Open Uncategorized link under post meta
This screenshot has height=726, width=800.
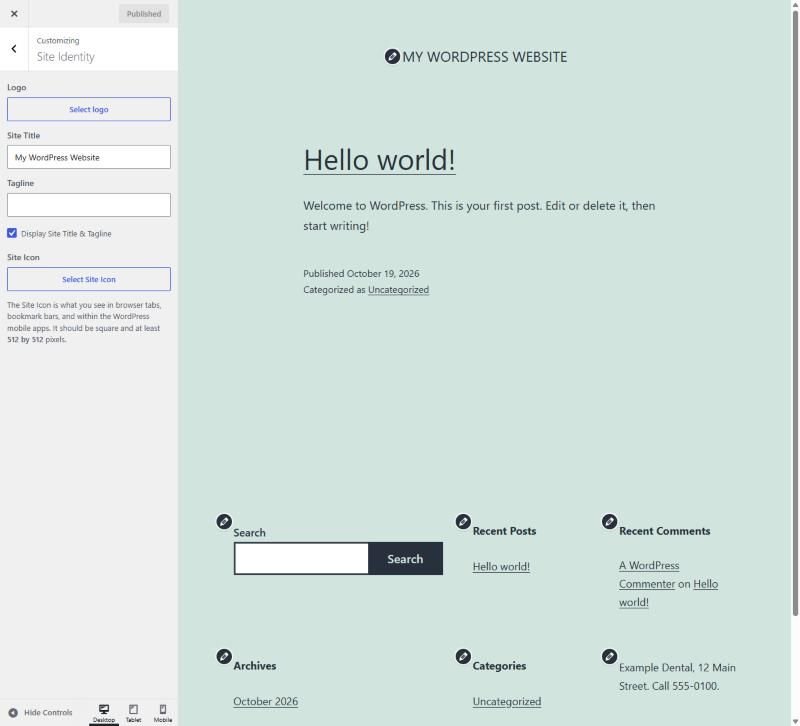(x=398, y=290)
